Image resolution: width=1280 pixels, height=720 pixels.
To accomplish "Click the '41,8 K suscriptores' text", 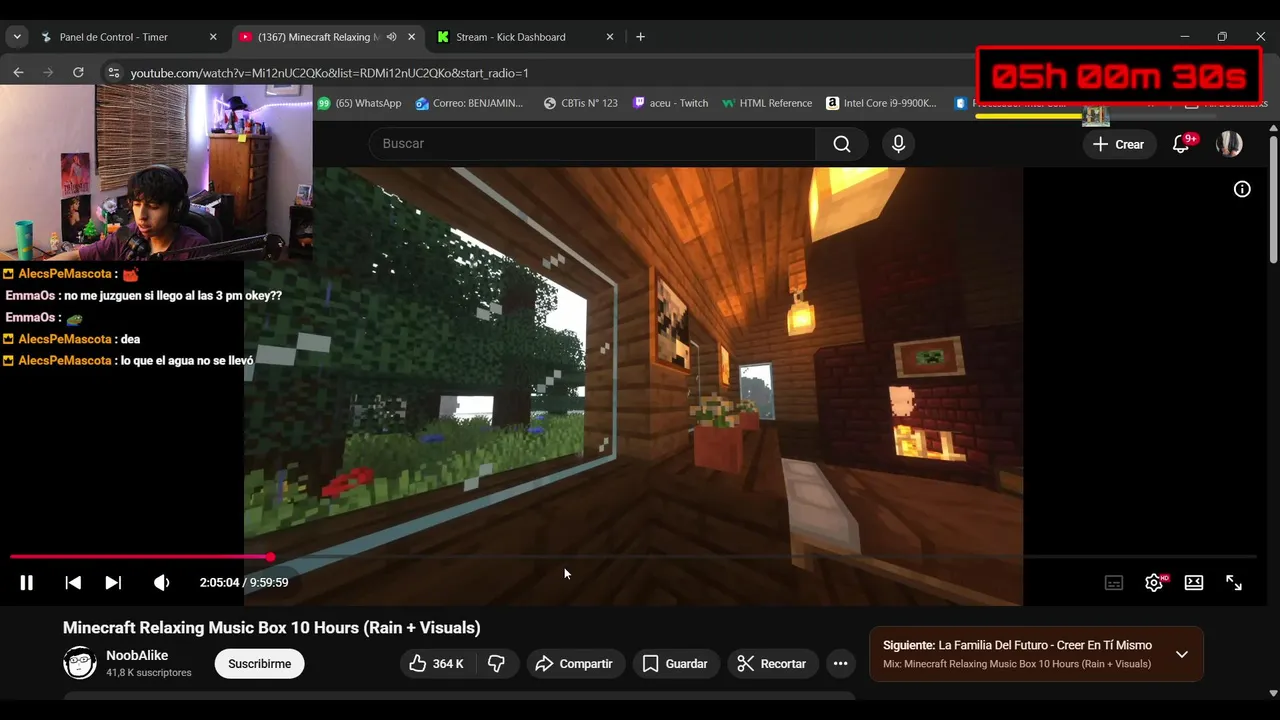I will [149, 673].
